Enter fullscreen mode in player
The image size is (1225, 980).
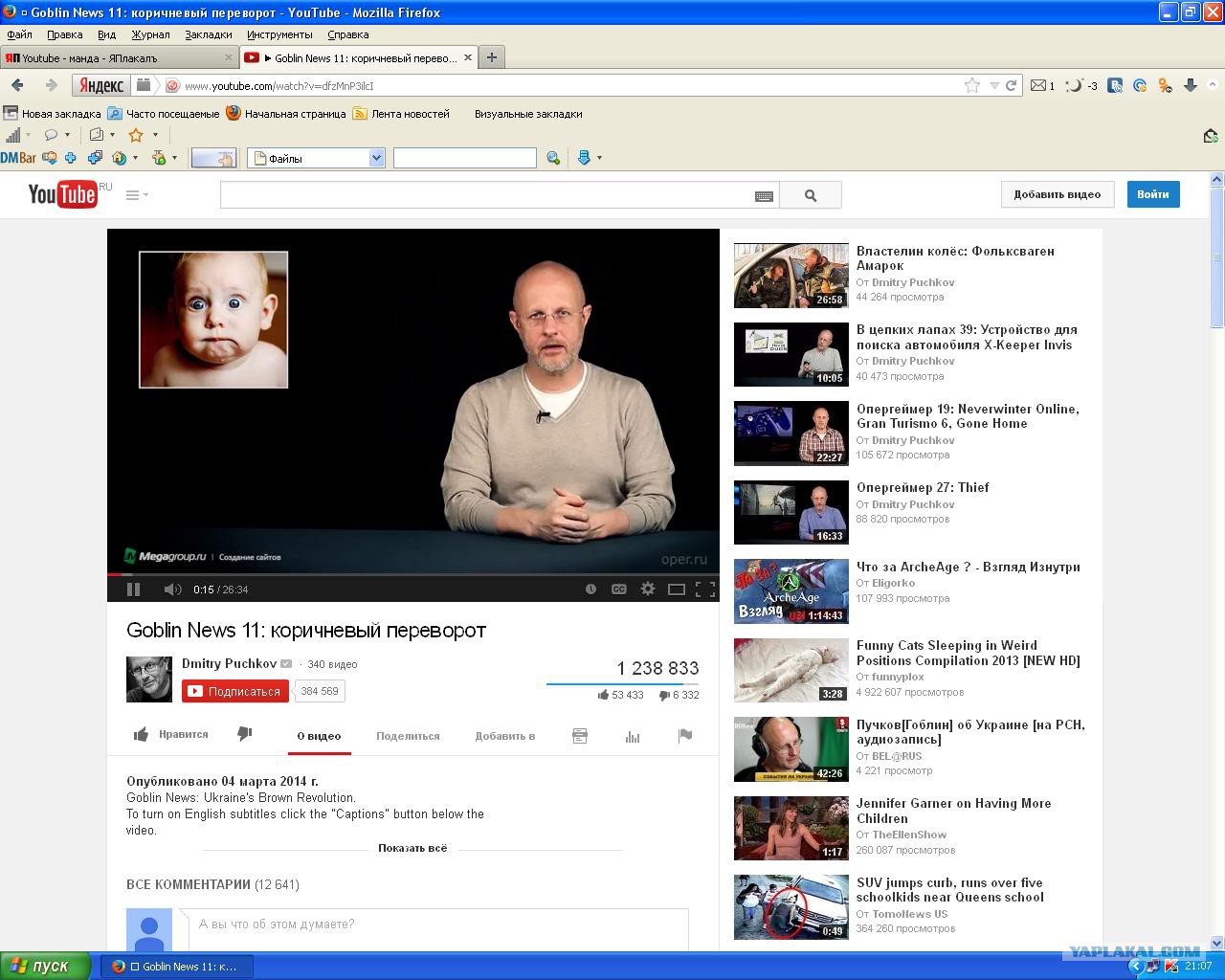[705, 590]
